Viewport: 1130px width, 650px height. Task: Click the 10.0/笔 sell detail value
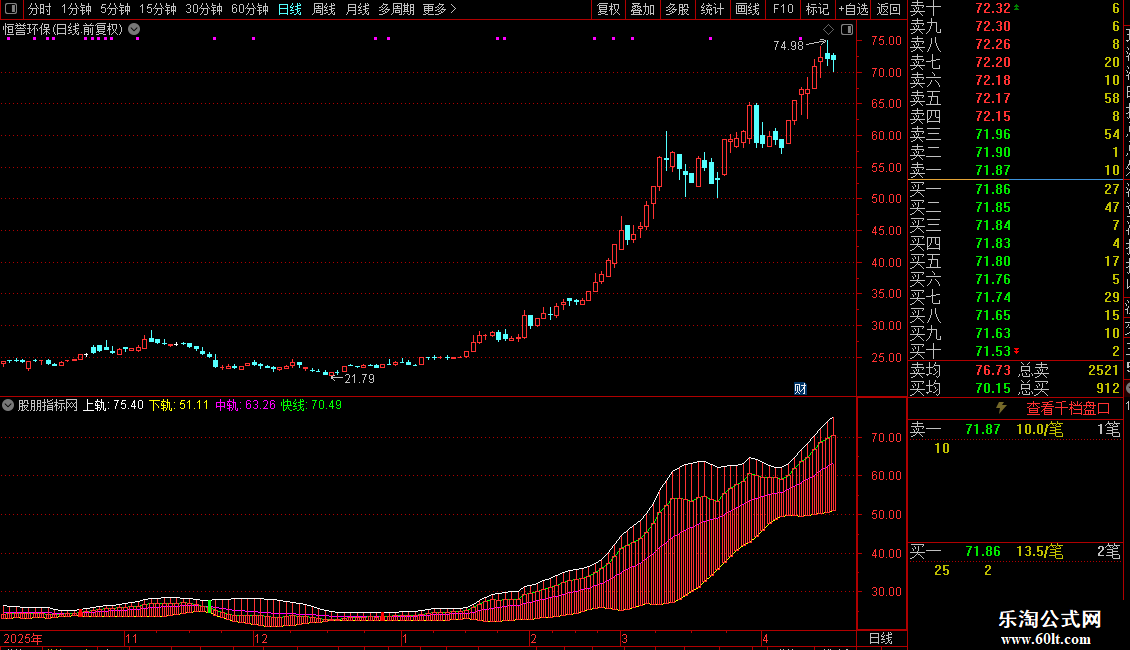(1039, 430)
